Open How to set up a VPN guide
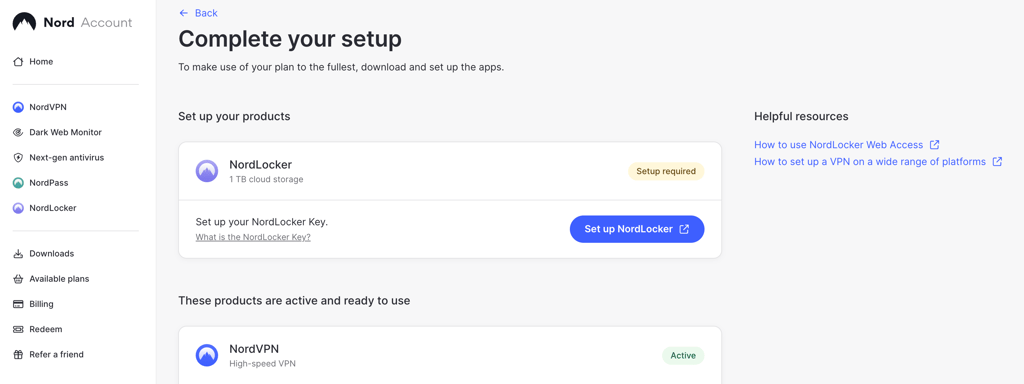Image resolution: width=1024 pixels, height=384 pixels. [x=870, y=162]
